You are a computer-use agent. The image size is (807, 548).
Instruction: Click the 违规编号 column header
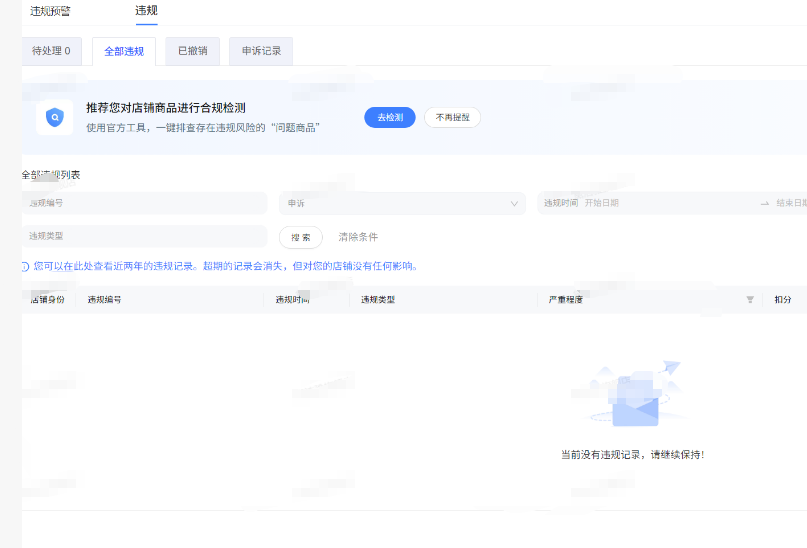(104, 299)
